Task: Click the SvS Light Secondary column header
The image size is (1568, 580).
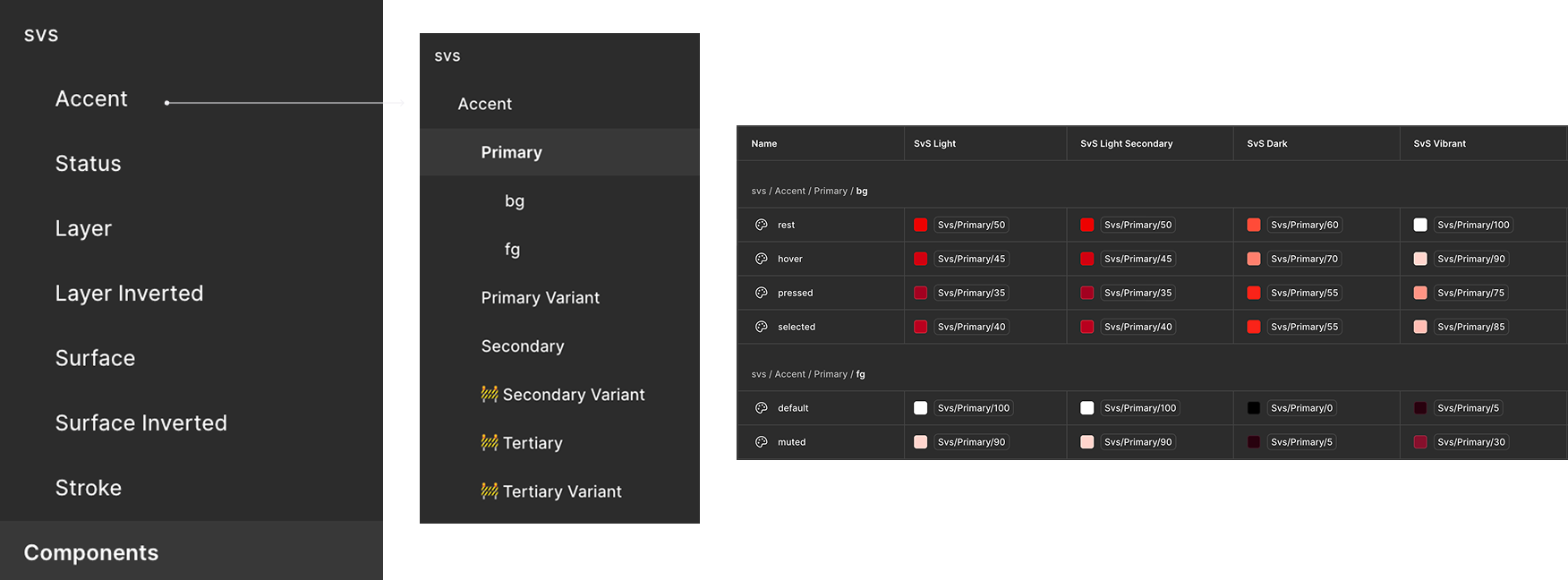Action: [1126, 143]
